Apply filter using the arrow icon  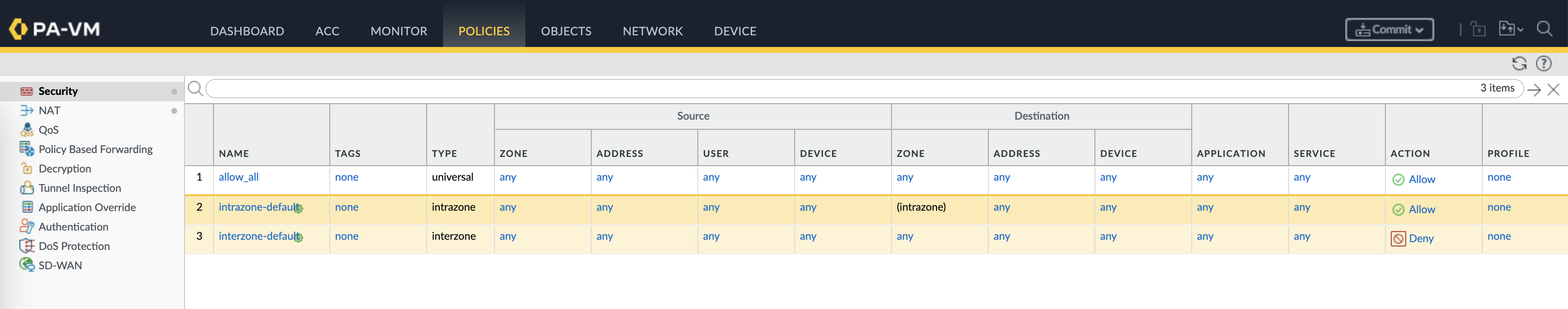click(x=1534, y=90)
